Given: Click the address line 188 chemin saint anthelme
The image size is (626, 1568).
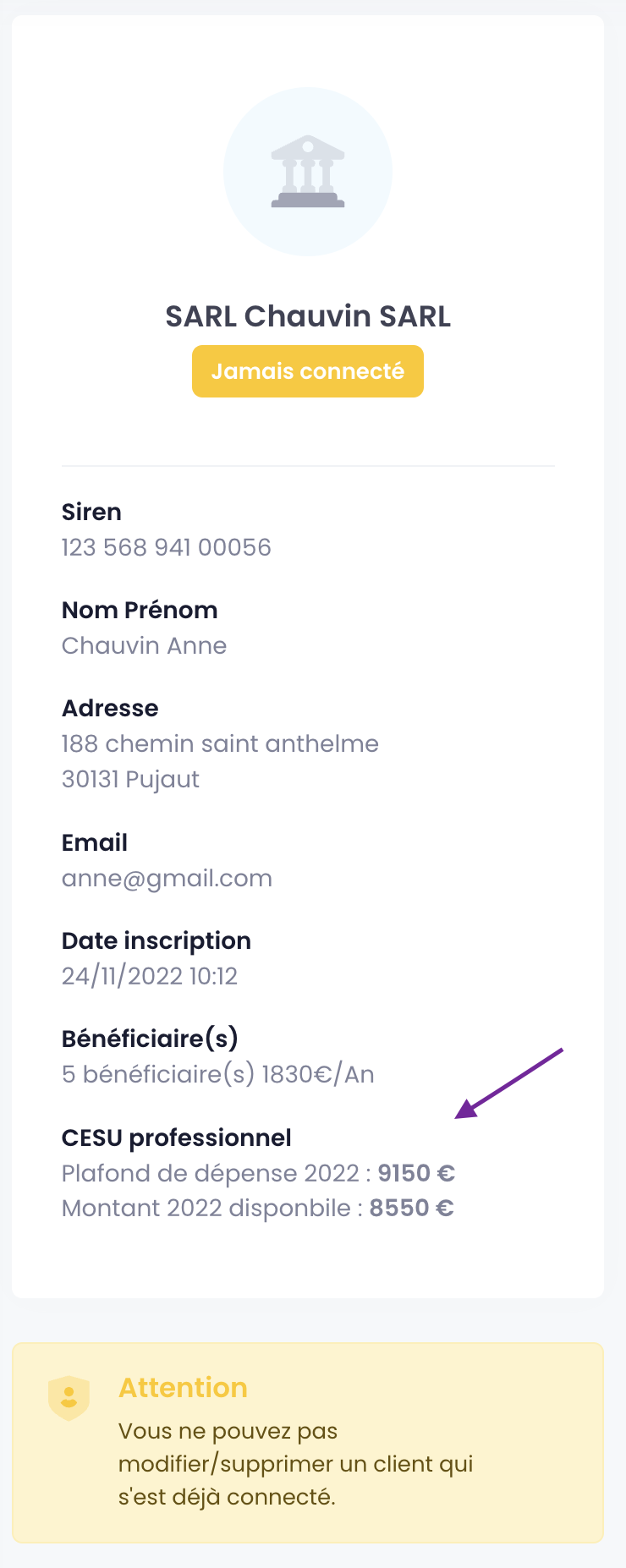Looking at the screenshot, I should point(220,743).
